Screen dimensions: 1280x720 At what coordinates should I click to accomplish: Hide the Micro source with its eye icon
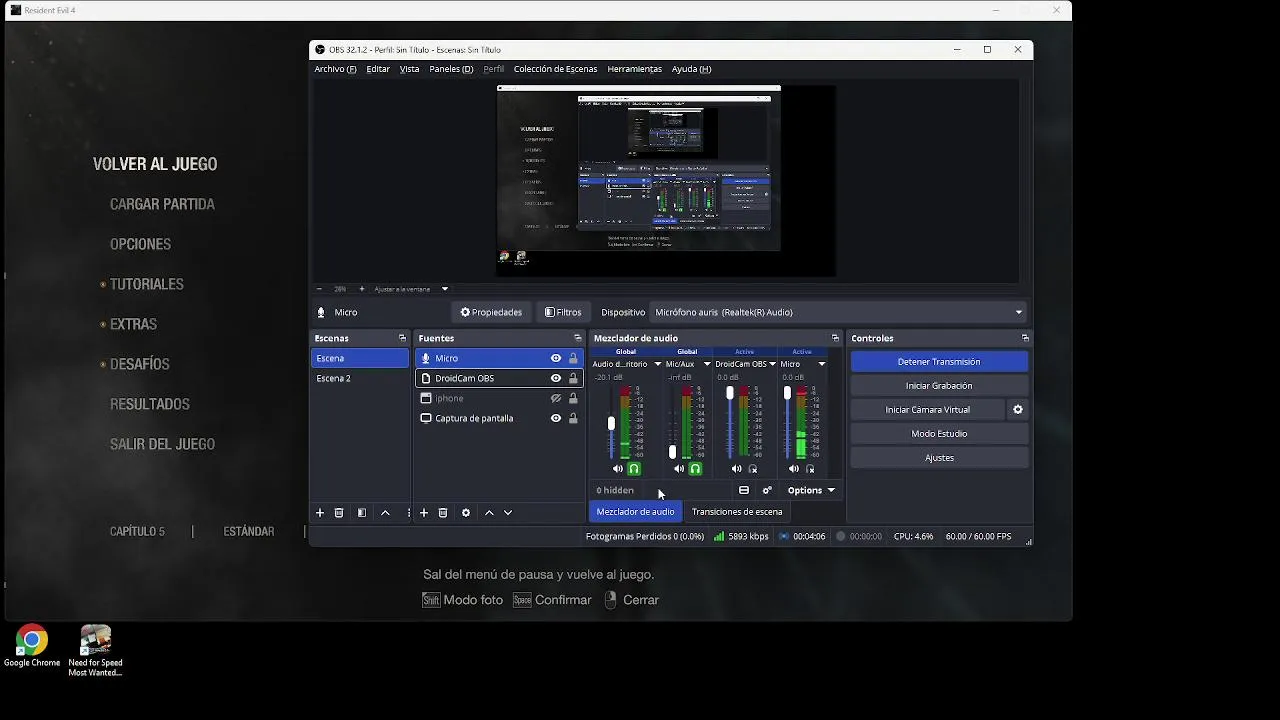click(x=556, y=358)
